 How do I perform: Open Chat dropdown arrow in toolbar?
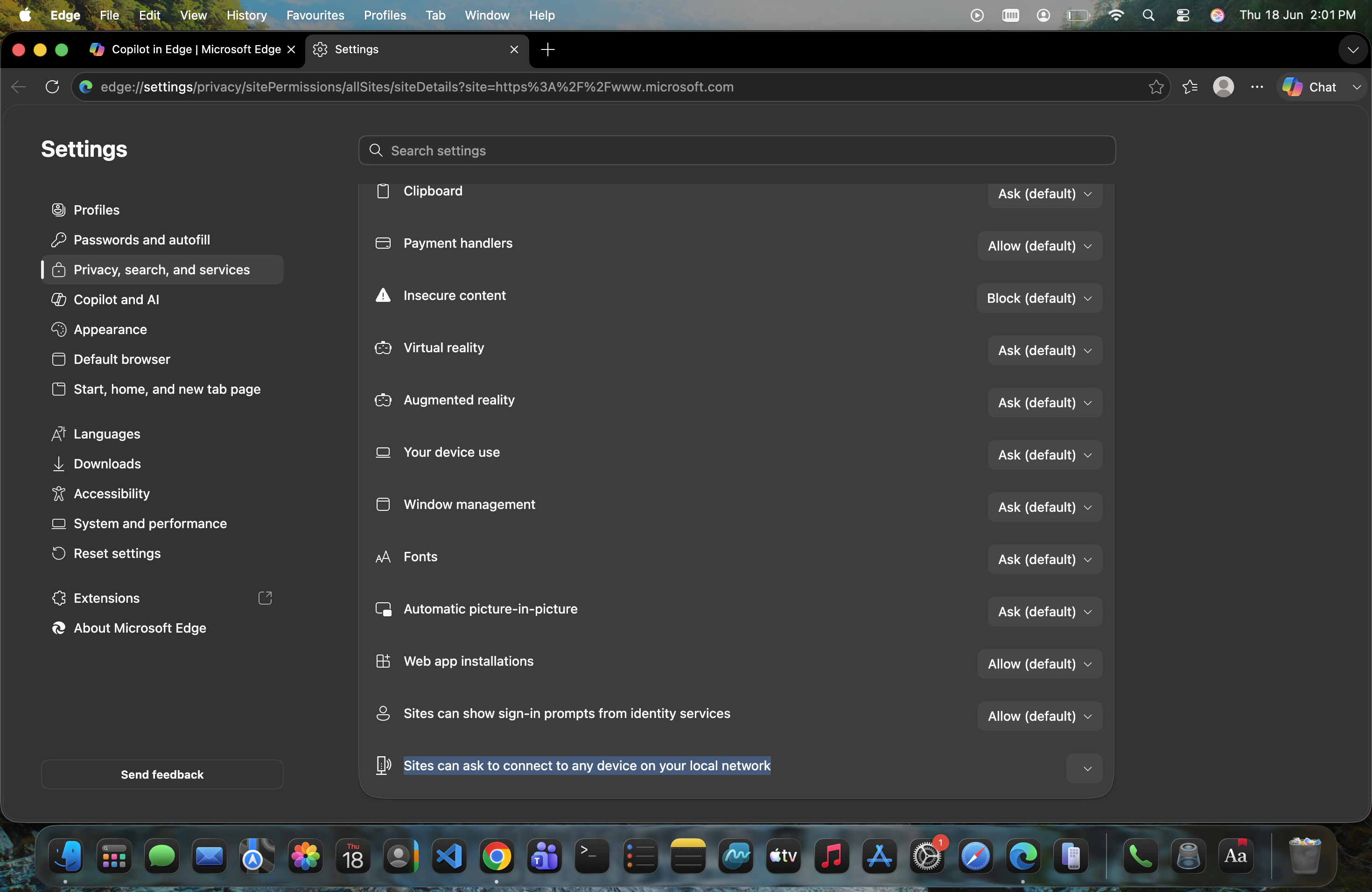[x=1357, y=87]
